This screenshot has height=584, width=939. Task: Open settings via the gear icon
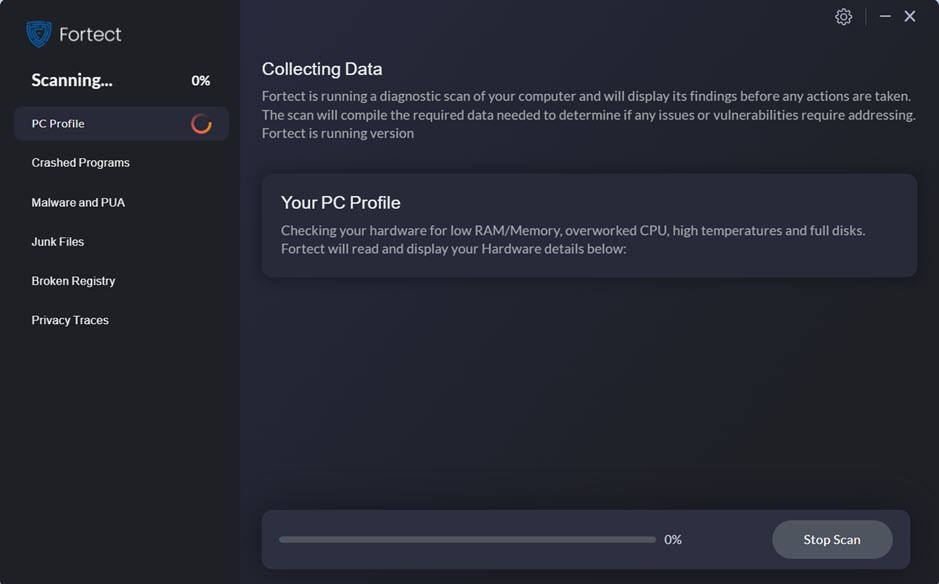843,17
